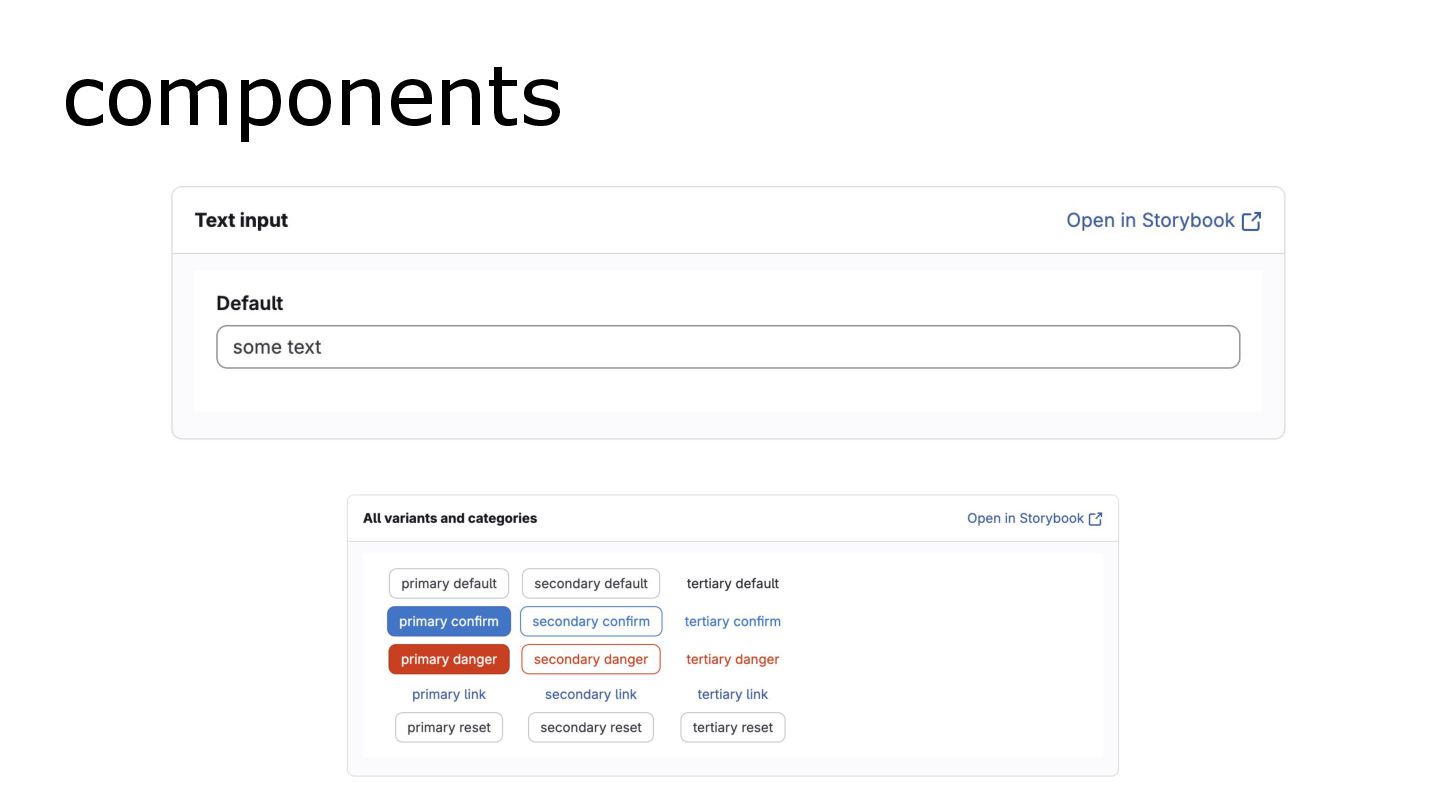This screenshot has width=1440, height=810.
Task: Click the blue primary confirm button
Action: pos(449,622)
